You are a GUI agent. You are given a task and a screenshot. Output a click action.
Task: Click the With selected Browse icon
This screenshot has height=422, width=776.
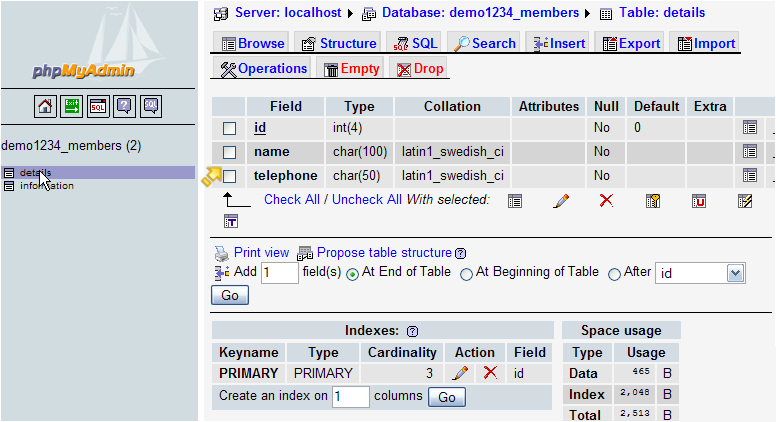pyautogui.click(x=515, y=201)
